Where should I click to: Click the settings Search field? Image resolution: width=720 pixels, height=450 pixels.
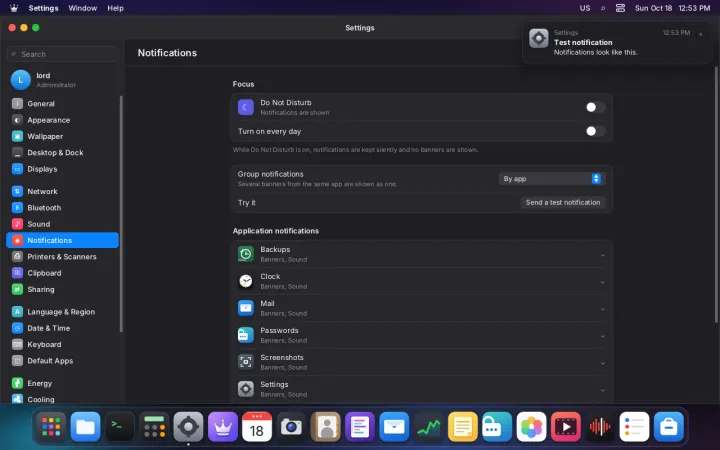coord(62,54)
